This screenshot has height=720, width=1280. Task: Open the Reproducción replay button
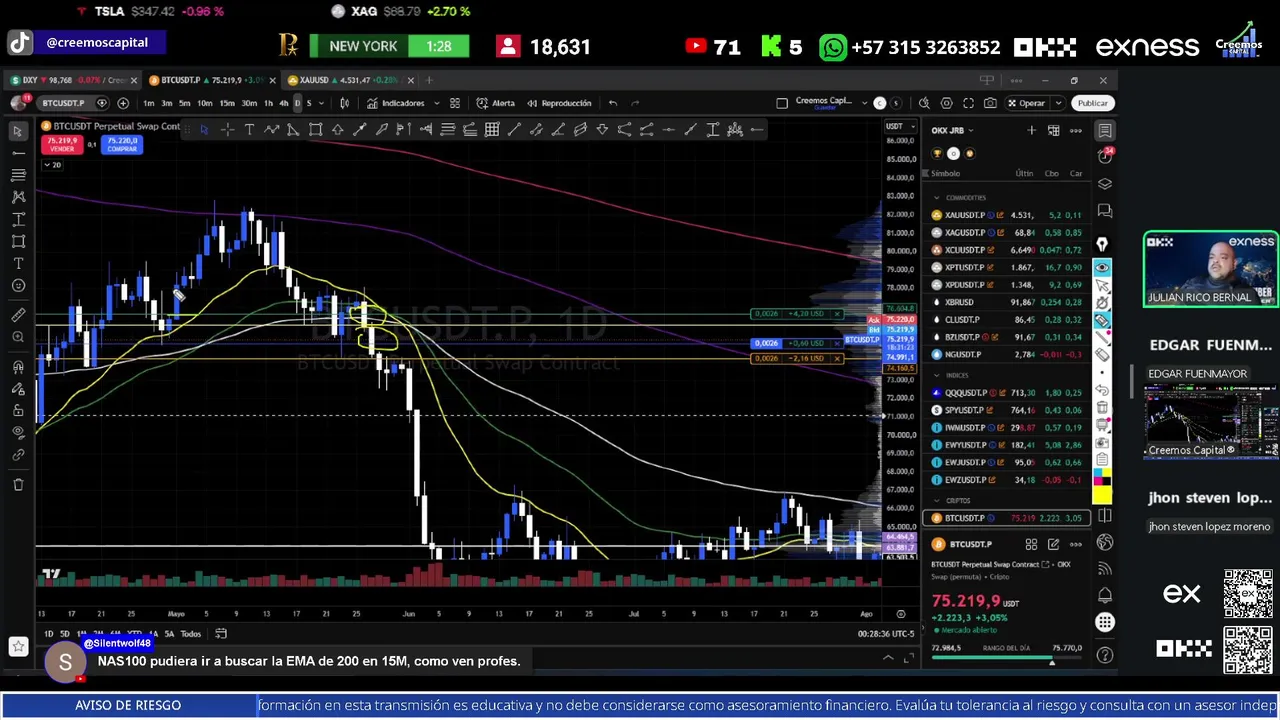click(x=559, y=103)
